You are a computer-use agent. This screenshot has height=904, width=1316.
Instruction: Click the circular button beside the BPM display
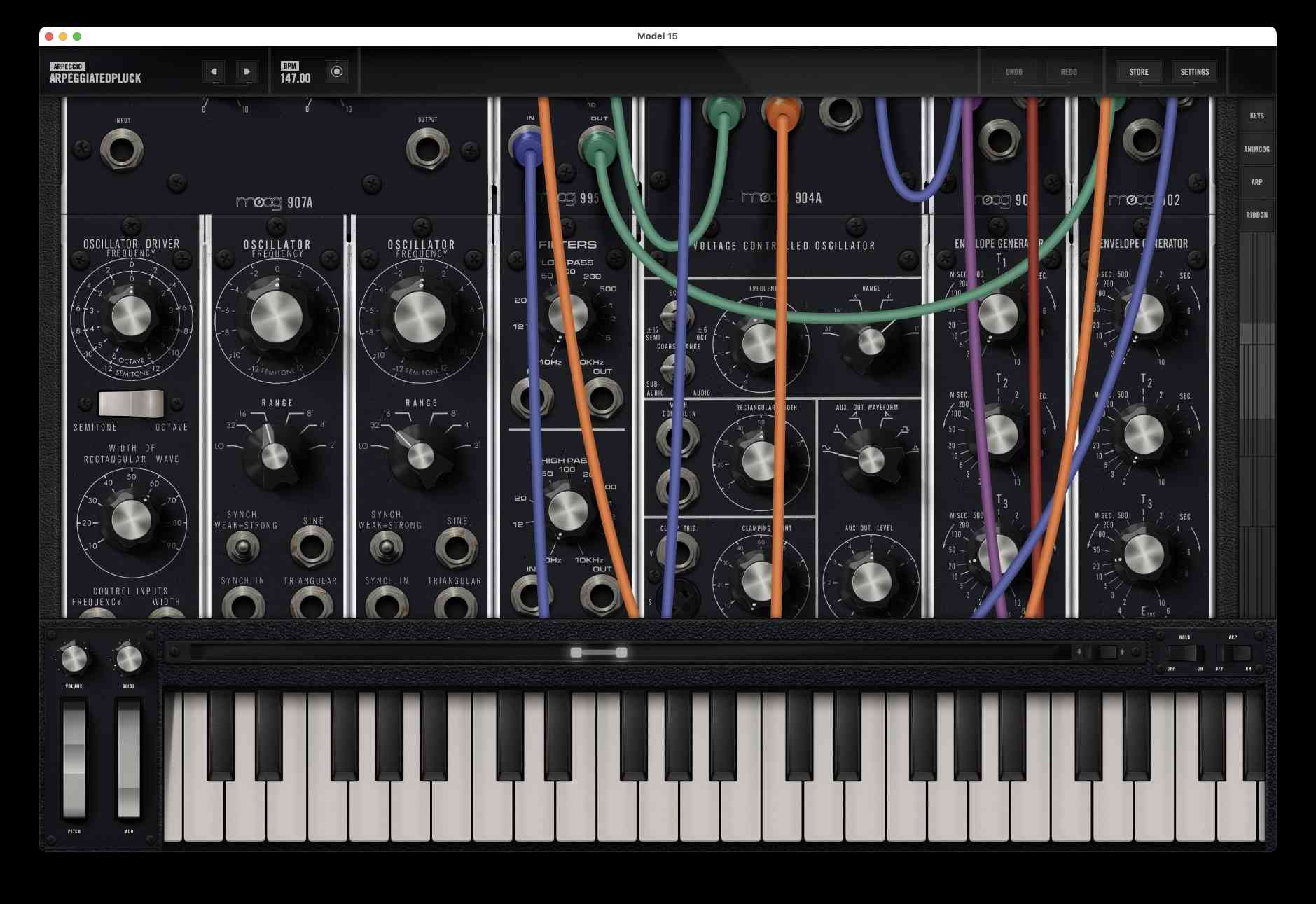[x=337, y=71]
